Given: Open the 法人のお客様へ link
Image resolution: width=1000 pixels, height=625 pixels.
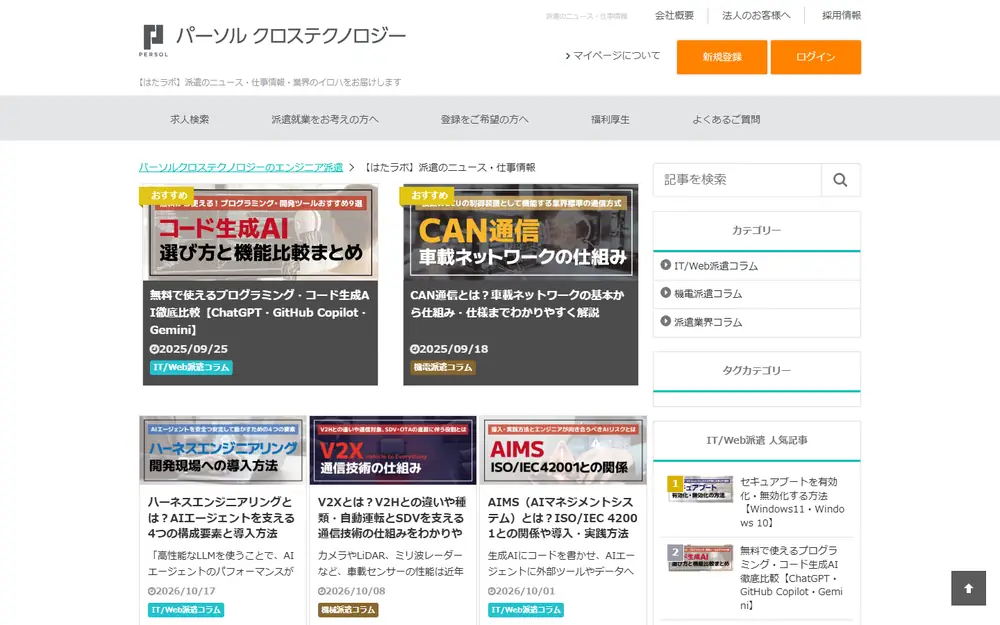Looking at the screenshot, I should click(756, 15).
